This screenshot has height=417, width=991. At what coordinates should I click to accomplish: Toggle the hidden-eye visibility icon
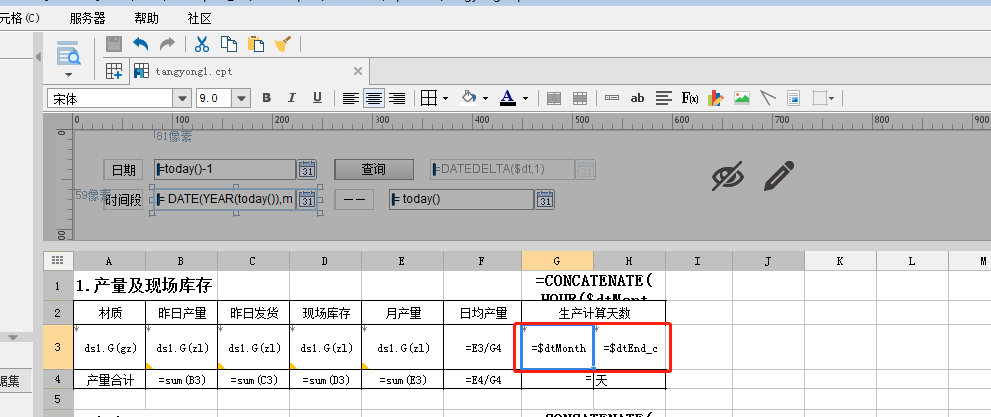click(727, 176)
